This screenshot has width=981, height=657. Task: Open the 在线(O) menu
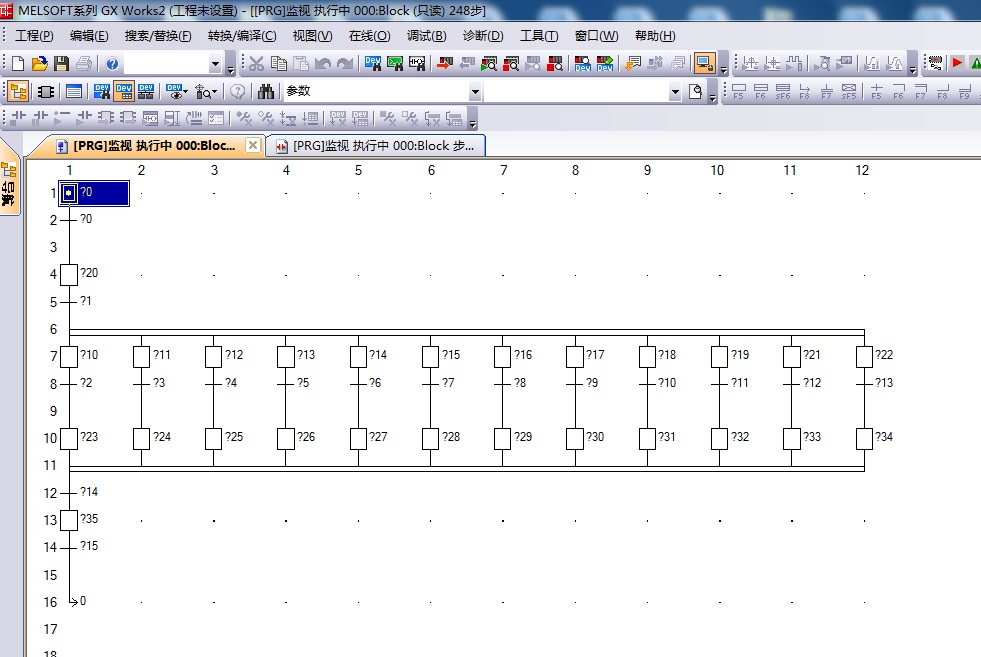tap(369, 36)
